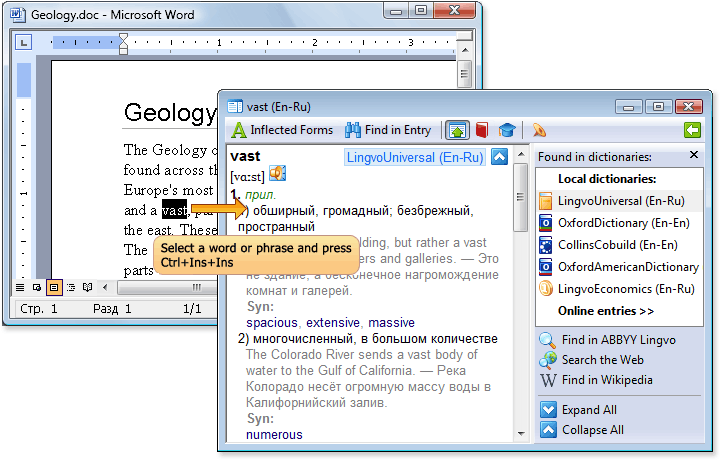Viewport: 723px width, 461px height.
Task: Minimize the vast (En-Ru) window
Action: 629,107
